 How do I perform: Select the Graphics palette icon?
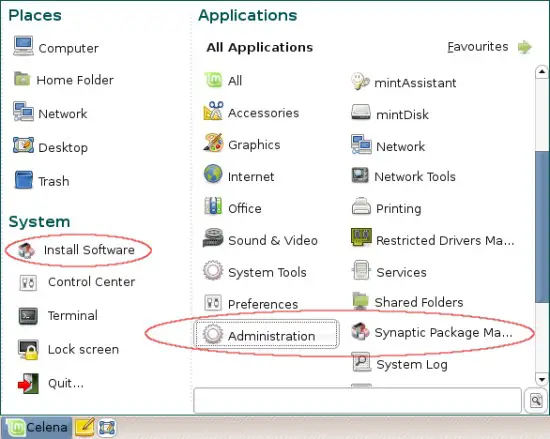coord(213,142)
